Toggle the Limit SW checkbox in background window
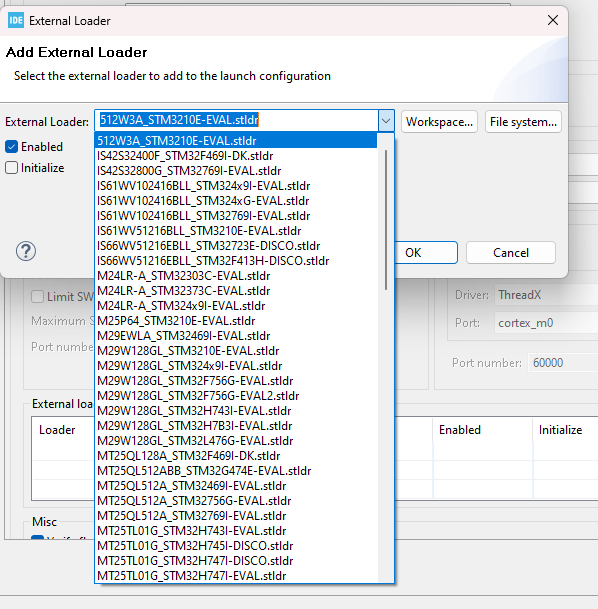 click(x=37, y=297)
